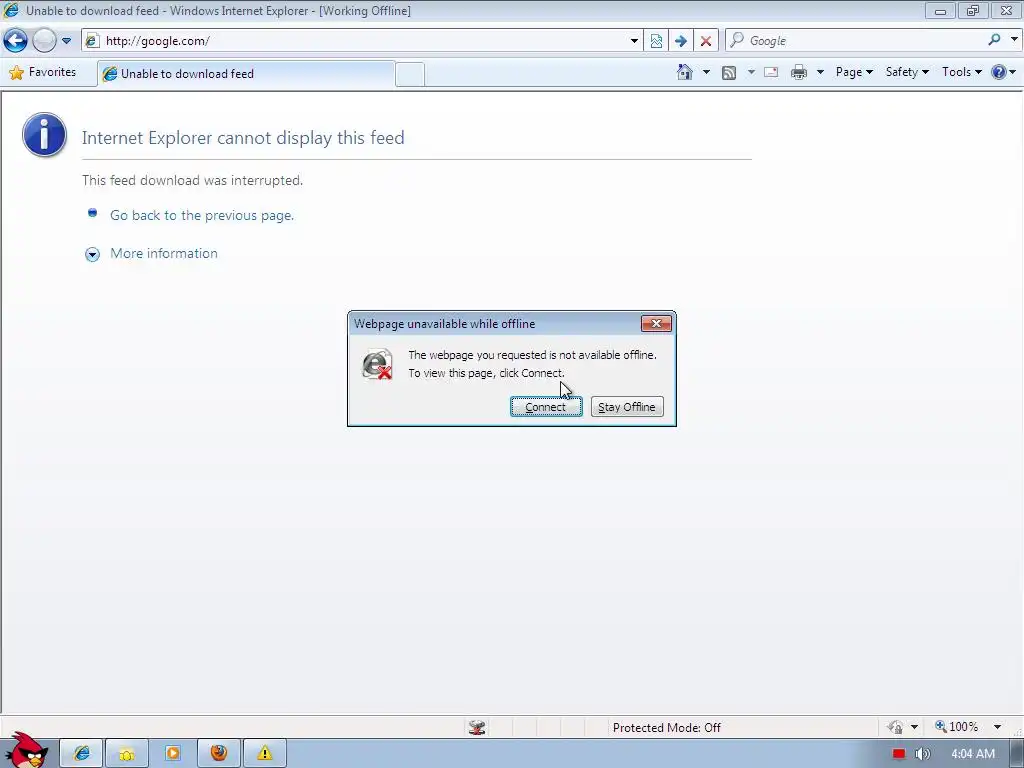Click the Go arrow next to address bar

click(680, 40)
